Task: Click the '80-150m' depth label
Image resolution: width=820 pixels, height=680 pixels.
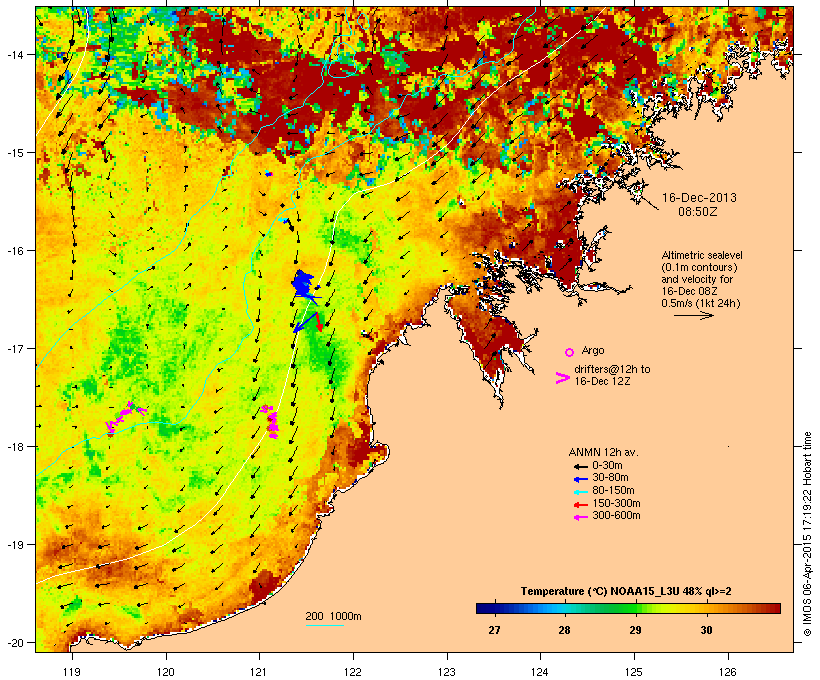Action: [x=613, y=491]
